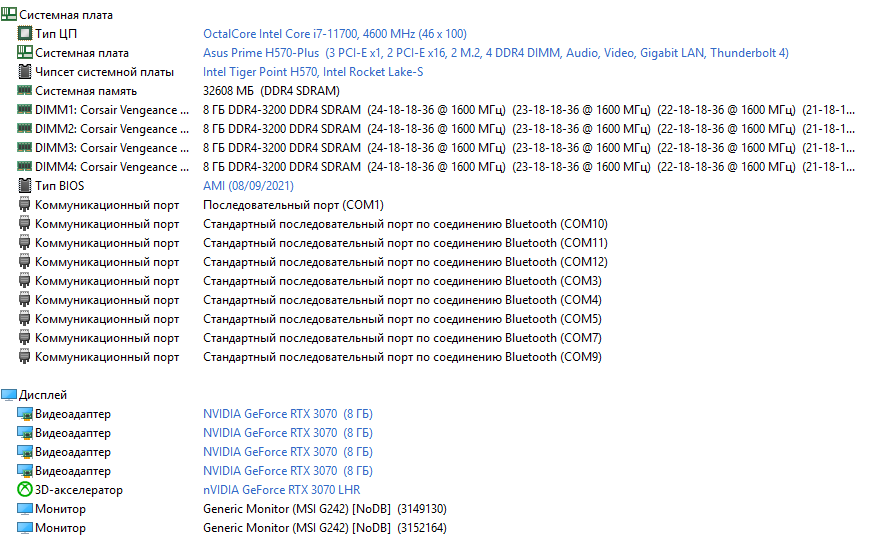The height and width of the screenshot is (537, 876).
Task: Click the port icon in the COM11 row
Action: pyautogui.click(x=25, y=243)
